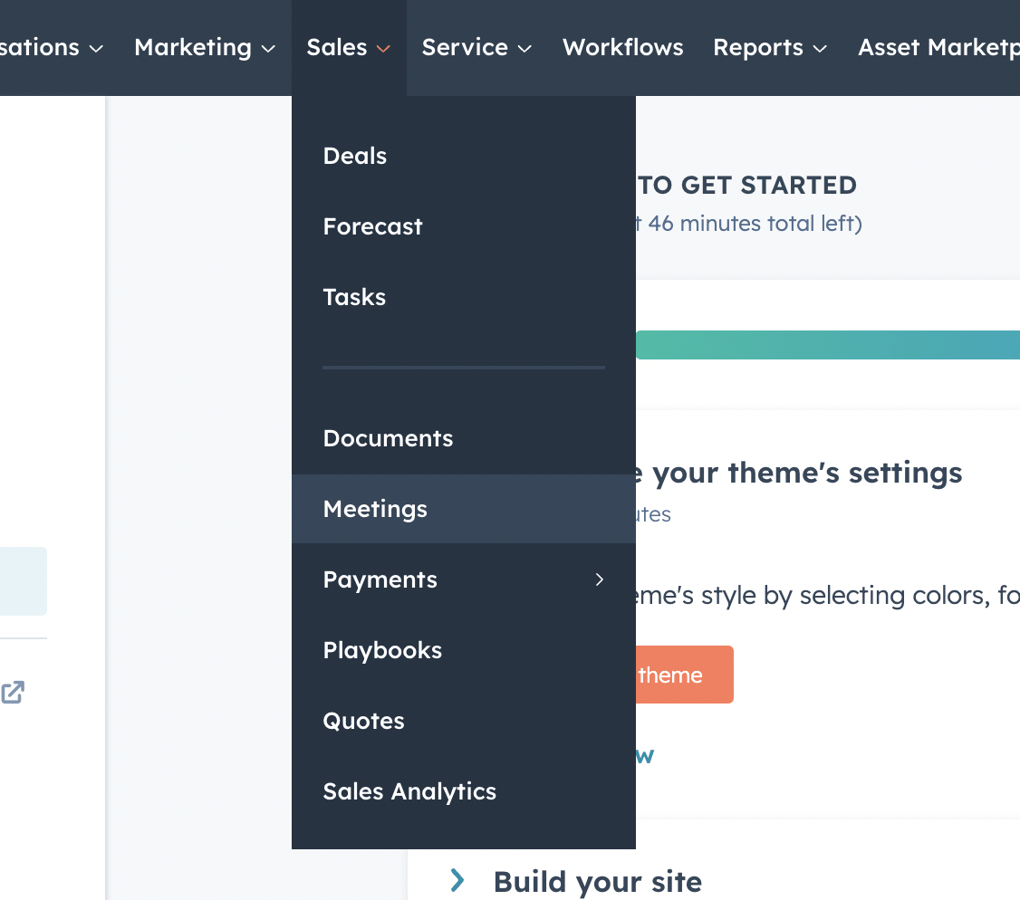This screenshot has width=1020, height=900.
Task: Open Asset Marketplace in the top bar
Action: coord(938,47)
